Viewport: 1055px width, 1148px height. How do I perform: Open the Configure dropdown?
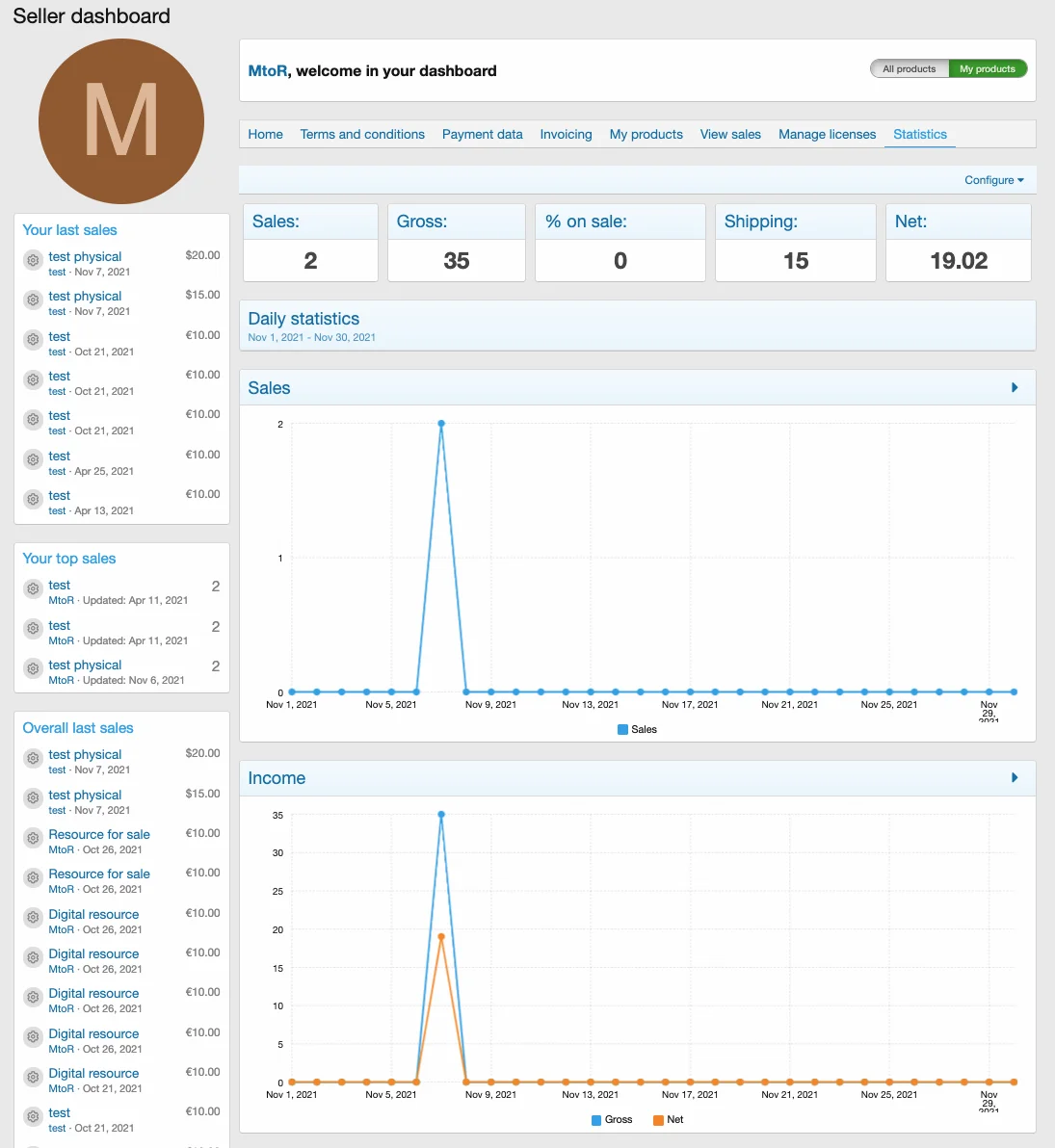(x=993, y=180)
